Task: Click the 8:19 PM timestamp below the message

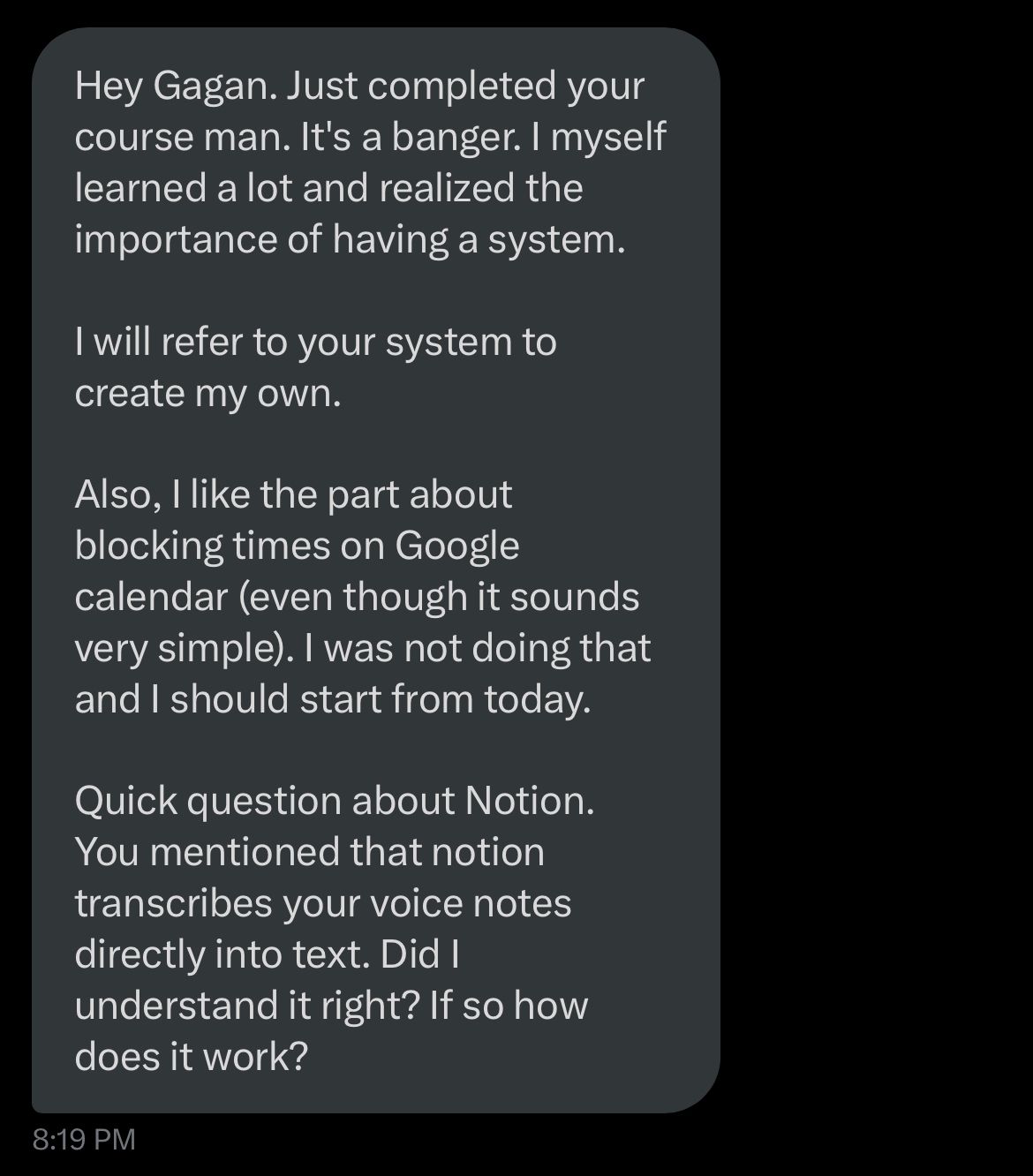Action: point(84,1139)
